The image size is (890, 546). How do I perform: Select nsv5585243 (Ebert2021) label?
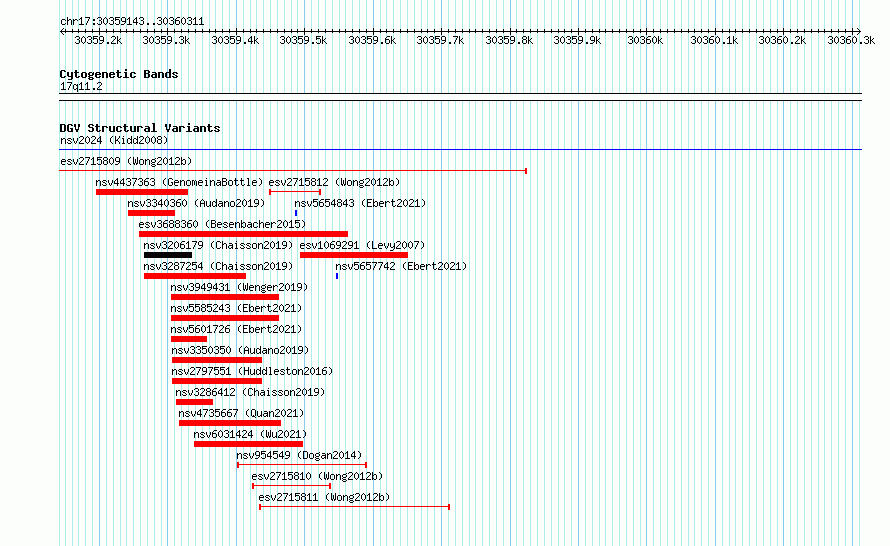236,308
